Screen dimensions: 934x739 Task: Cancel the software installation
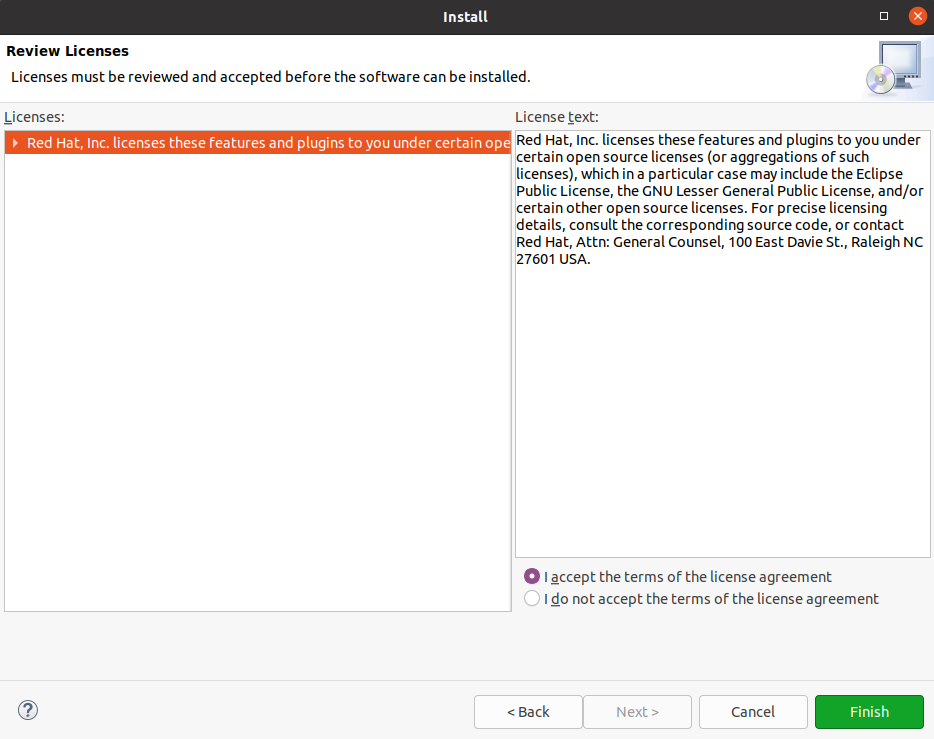(x=753, y=712)
